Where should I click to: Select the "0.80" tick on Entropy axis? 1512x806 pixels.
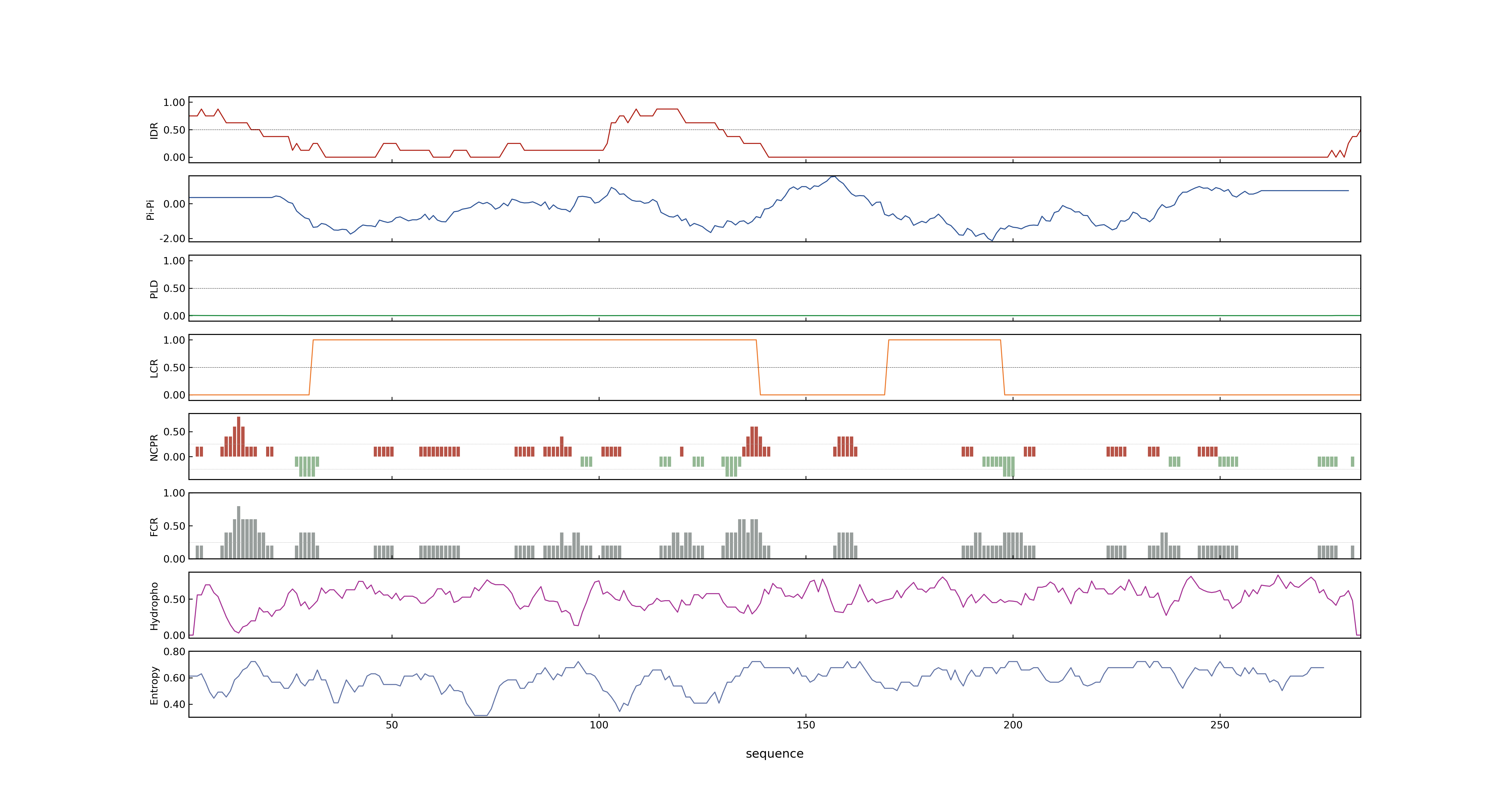[x=174, y=651]
